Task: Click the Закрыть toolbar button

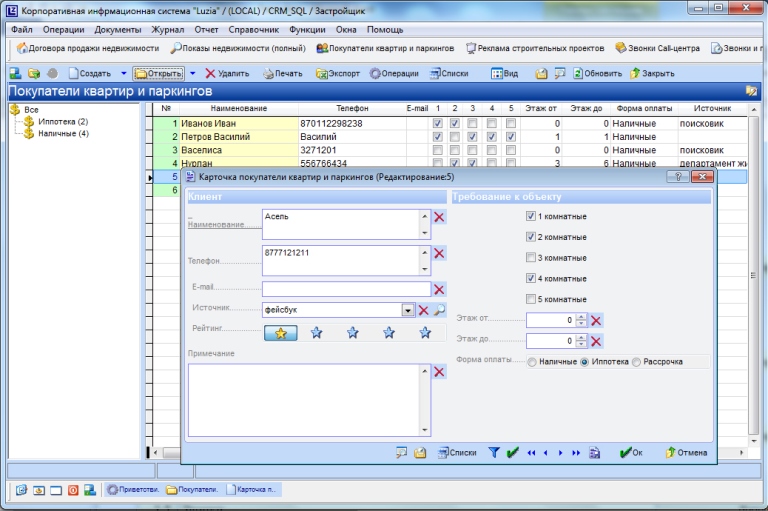Action: [x=652, y=73]
